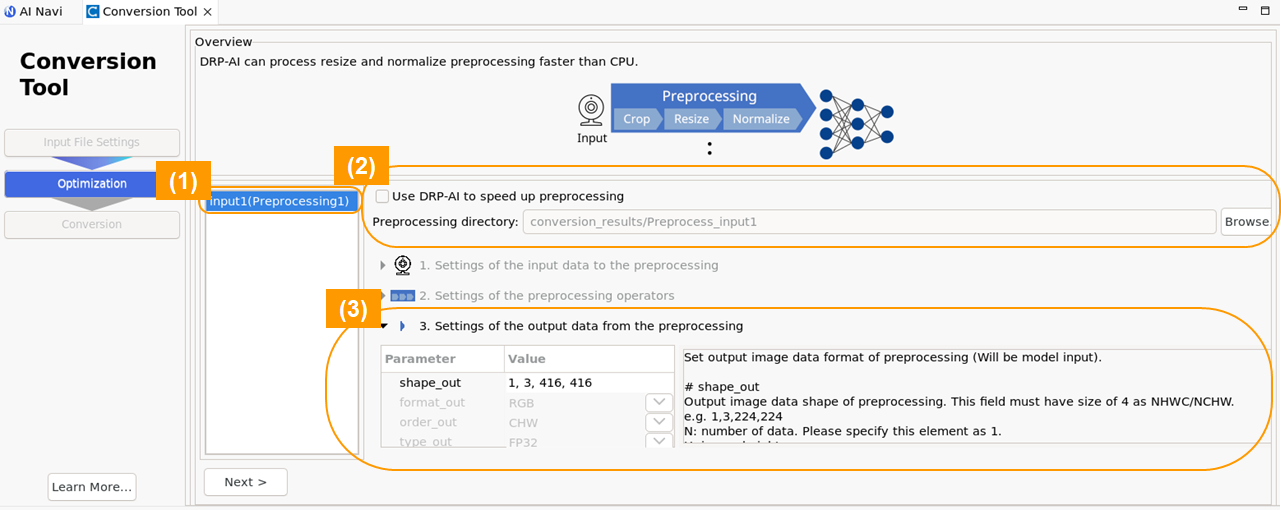Click the preprocessing operators blue blocks icon
The width and height of the screenshot is (1281, 510).
pos(402,296)
